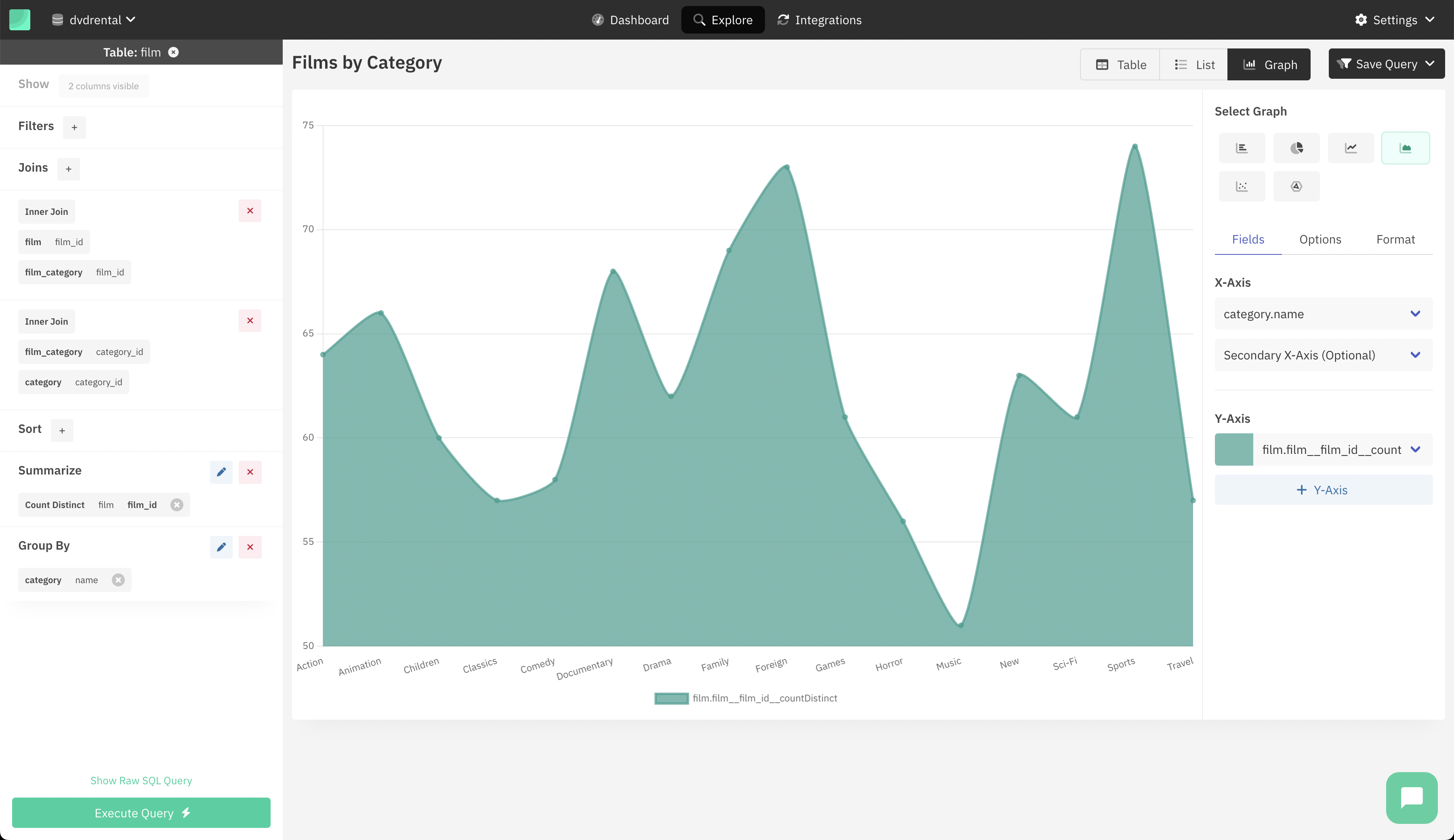1454x840 pixels.
Task: Add a new join with plus icon
Action: point(69,169)
